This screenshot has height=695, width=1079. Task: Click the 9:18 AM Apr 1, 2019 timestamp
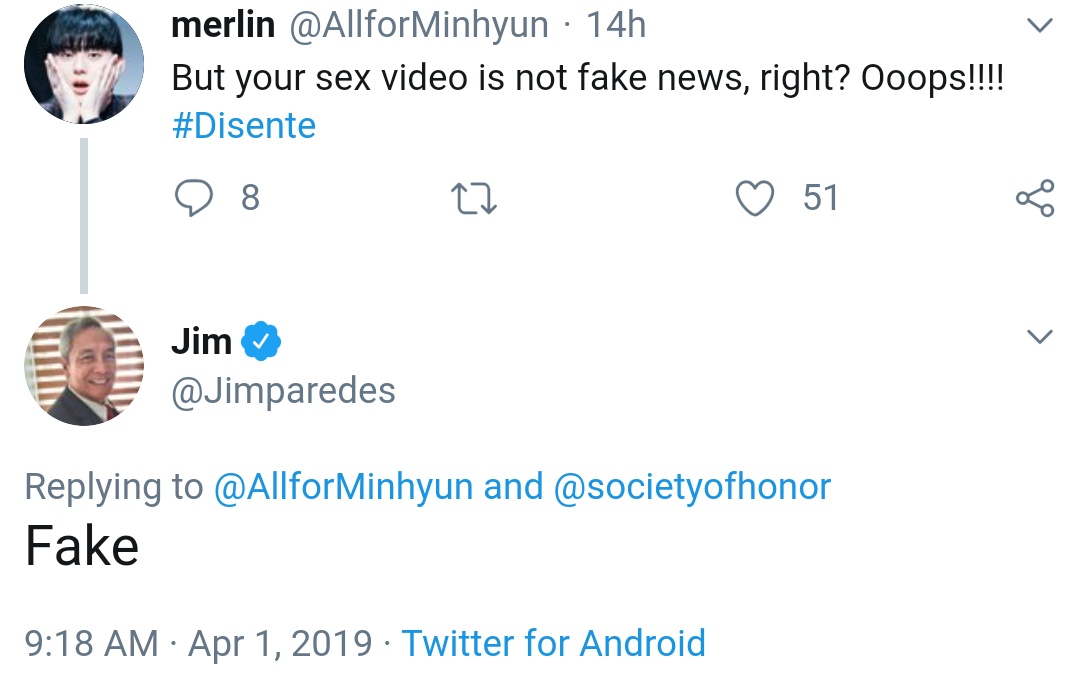click(198, 643)
